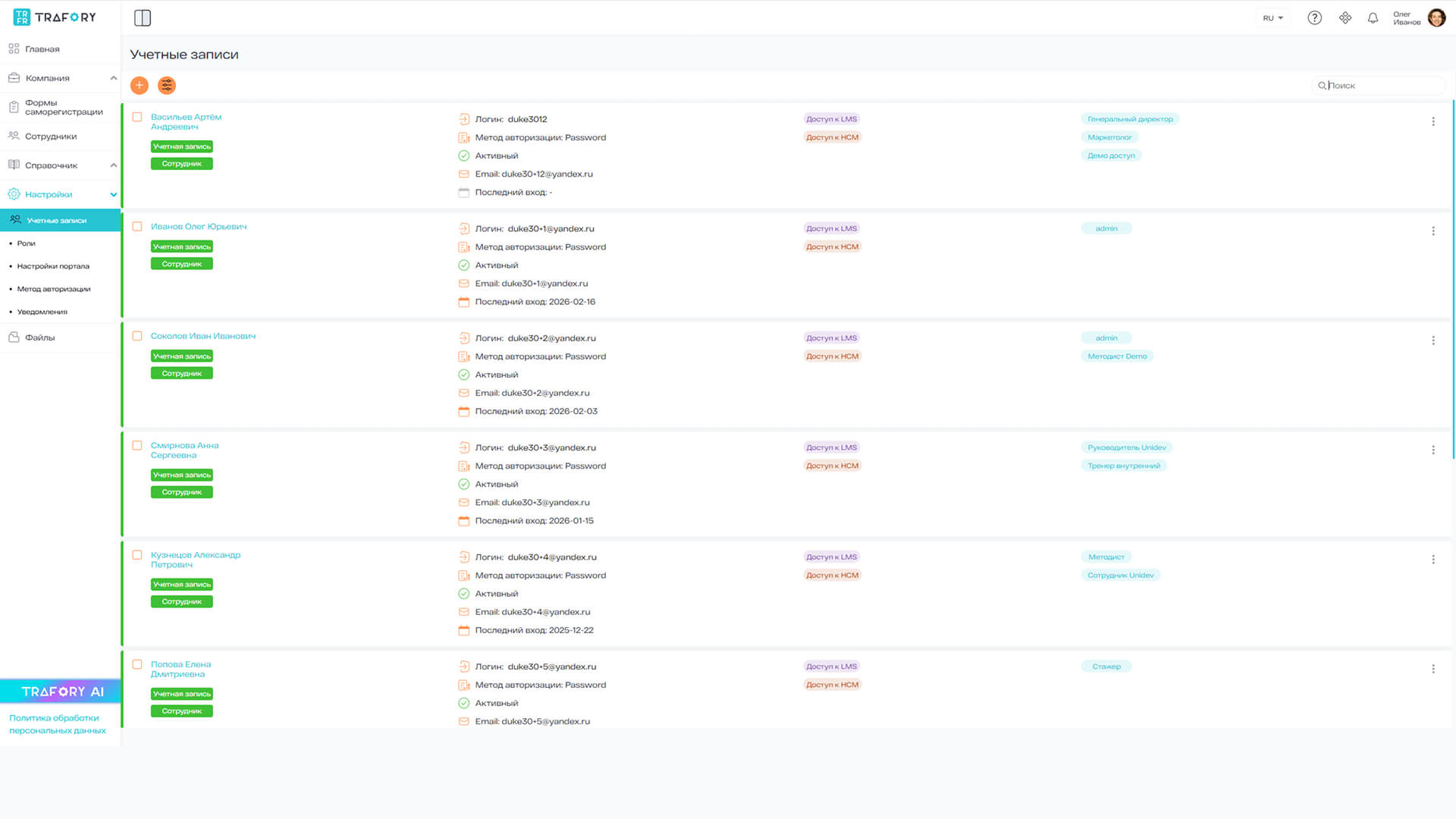Click the TRAFORY AI banner button

tap(61, 692)
